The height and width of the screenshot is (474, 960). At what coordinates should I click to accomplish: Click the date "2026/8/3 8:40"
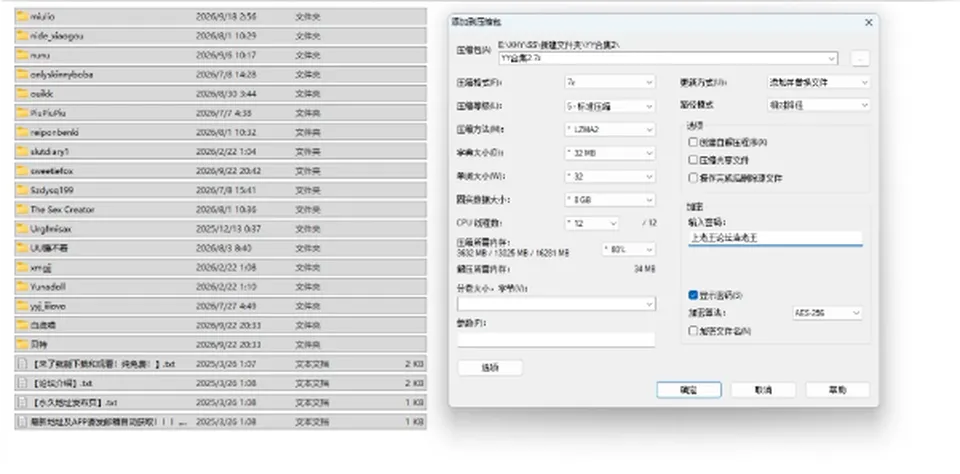223,248
